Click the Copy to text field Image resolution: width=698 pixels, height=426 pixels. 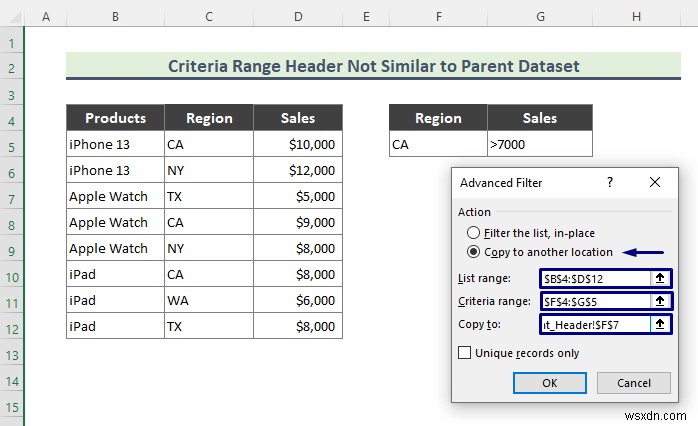[x=594, y=324]
